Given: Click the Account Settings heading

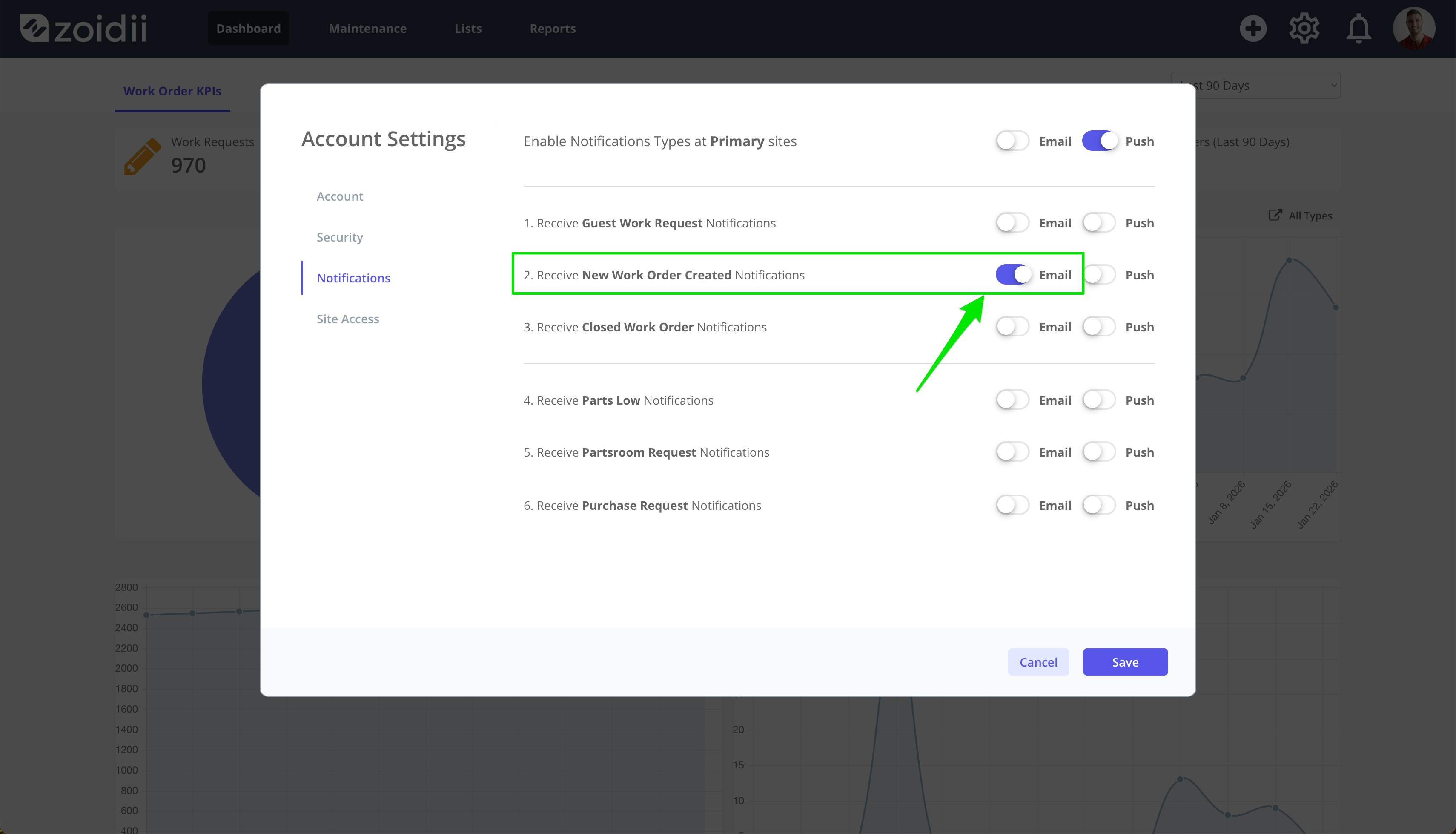Looking at the screenshot, I should (384, 139).
